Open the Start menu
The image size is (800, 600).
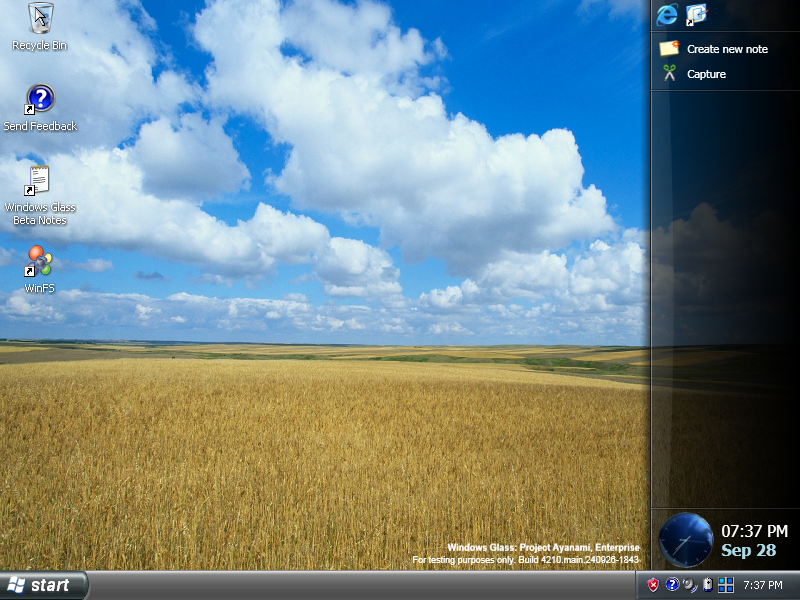[44, 585]
